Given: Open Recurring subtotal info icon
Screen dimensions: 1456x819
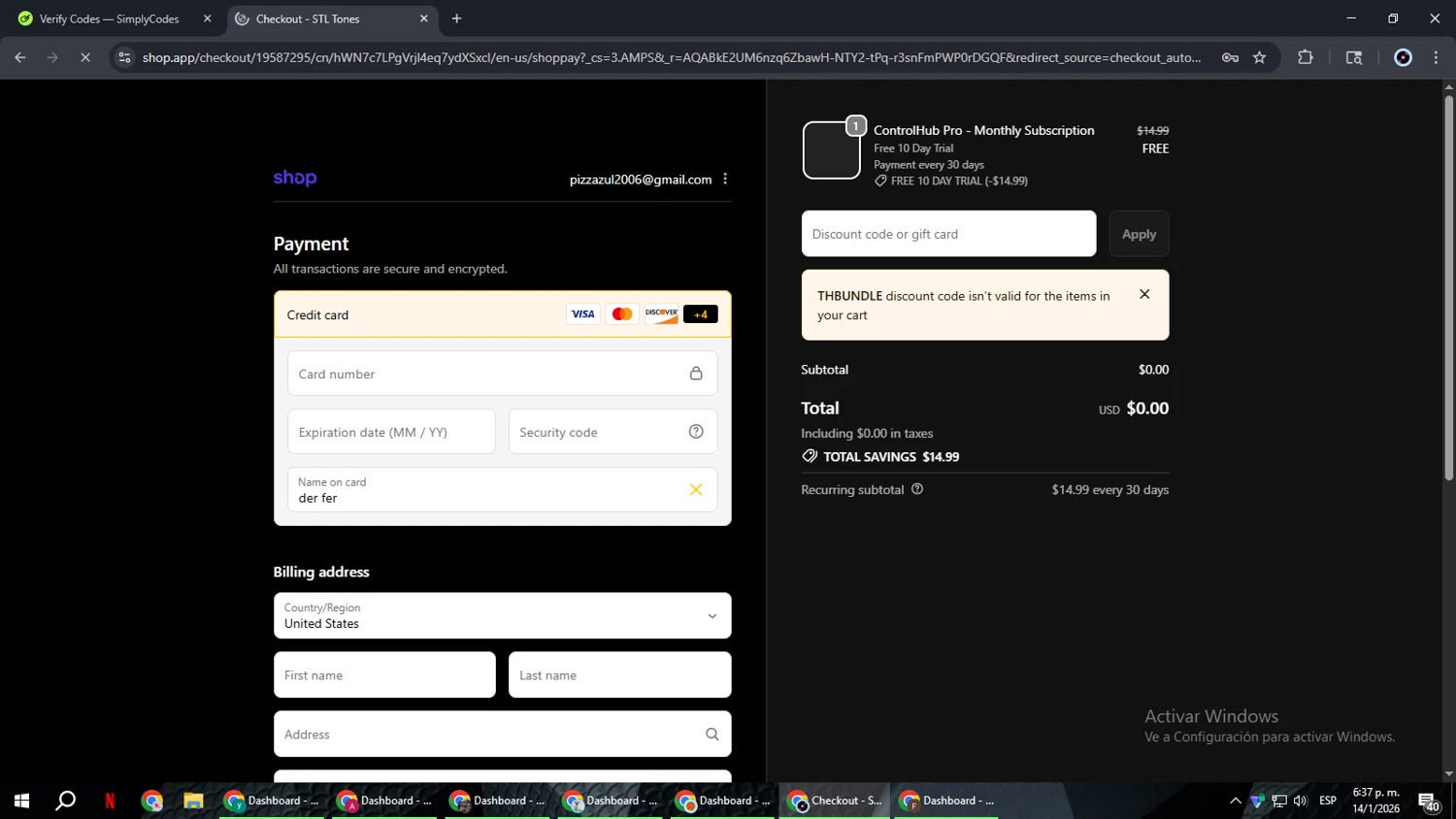Looking at the screenshot, I should click(x=917, y=489).
